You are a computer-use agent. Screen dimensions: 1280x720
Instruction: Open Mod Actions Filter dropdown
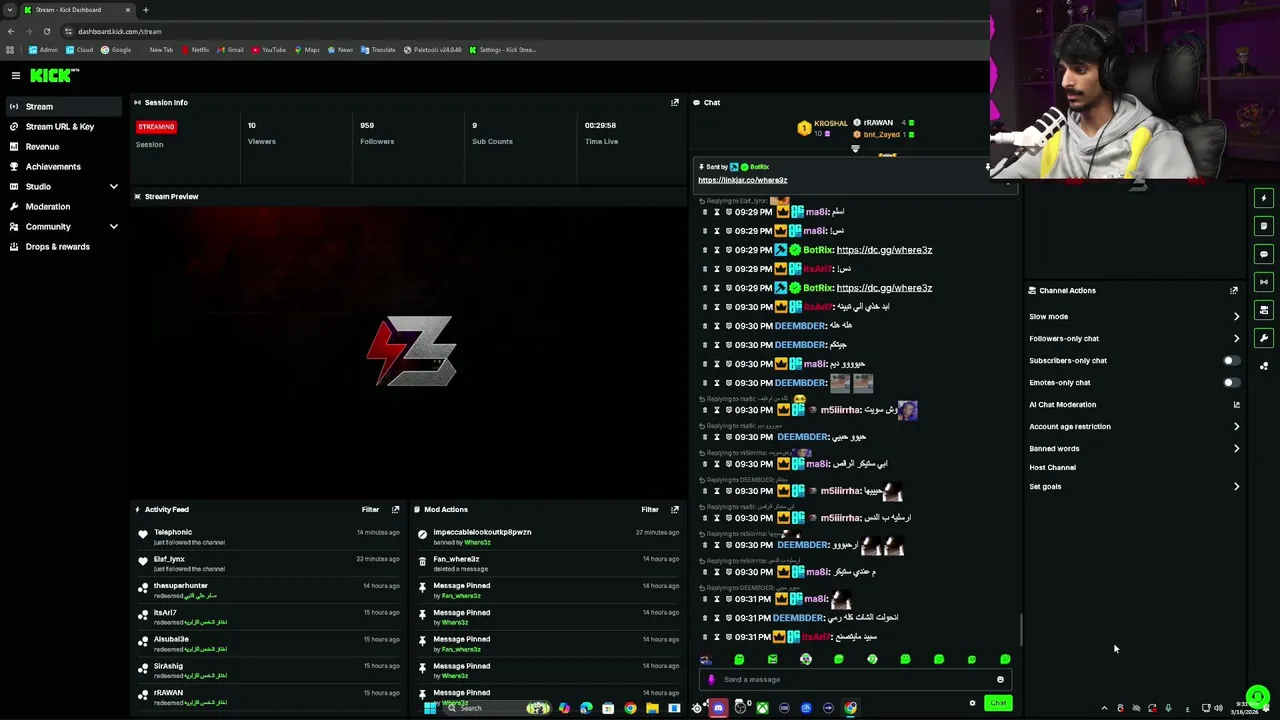[650, 509]
